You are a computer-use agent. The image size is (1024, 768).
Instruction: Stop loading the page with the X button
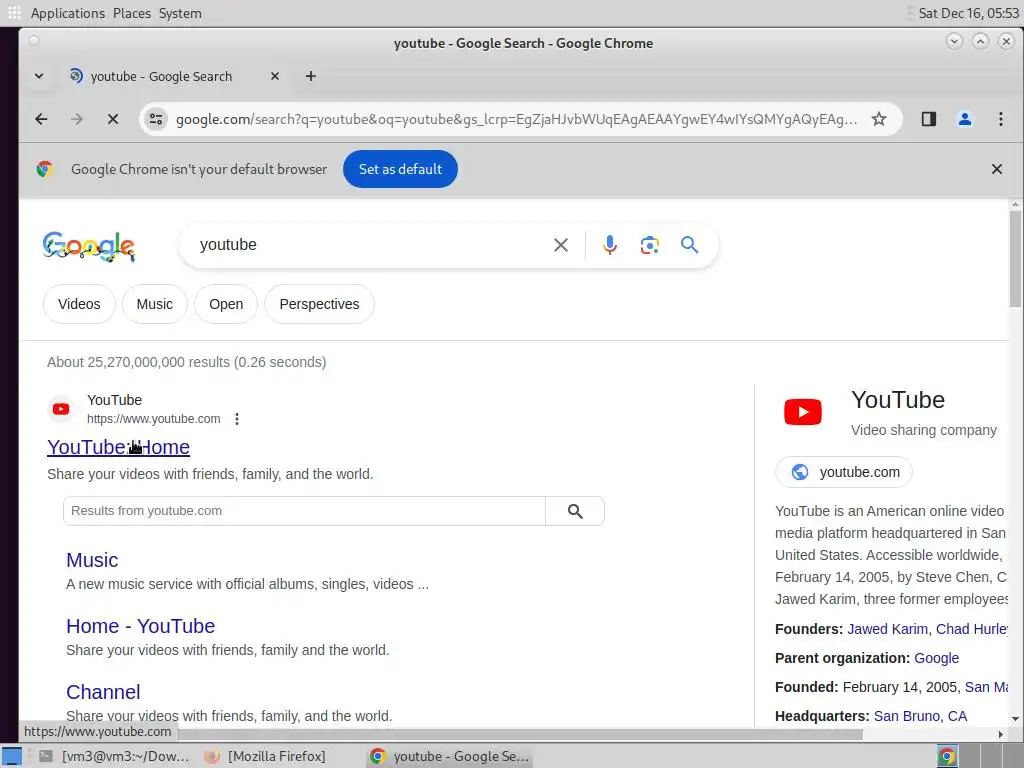[x=113, y=119]
